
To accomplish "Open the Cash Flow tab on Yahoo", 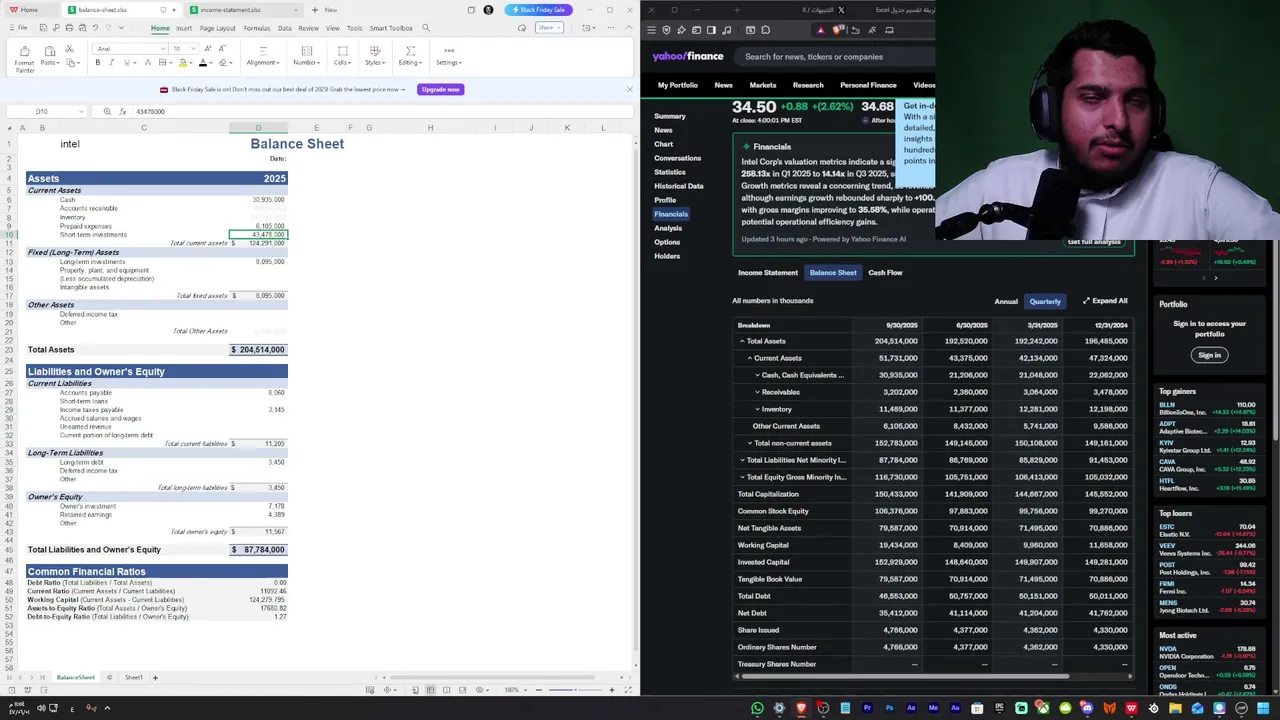I will click(885, 273).
